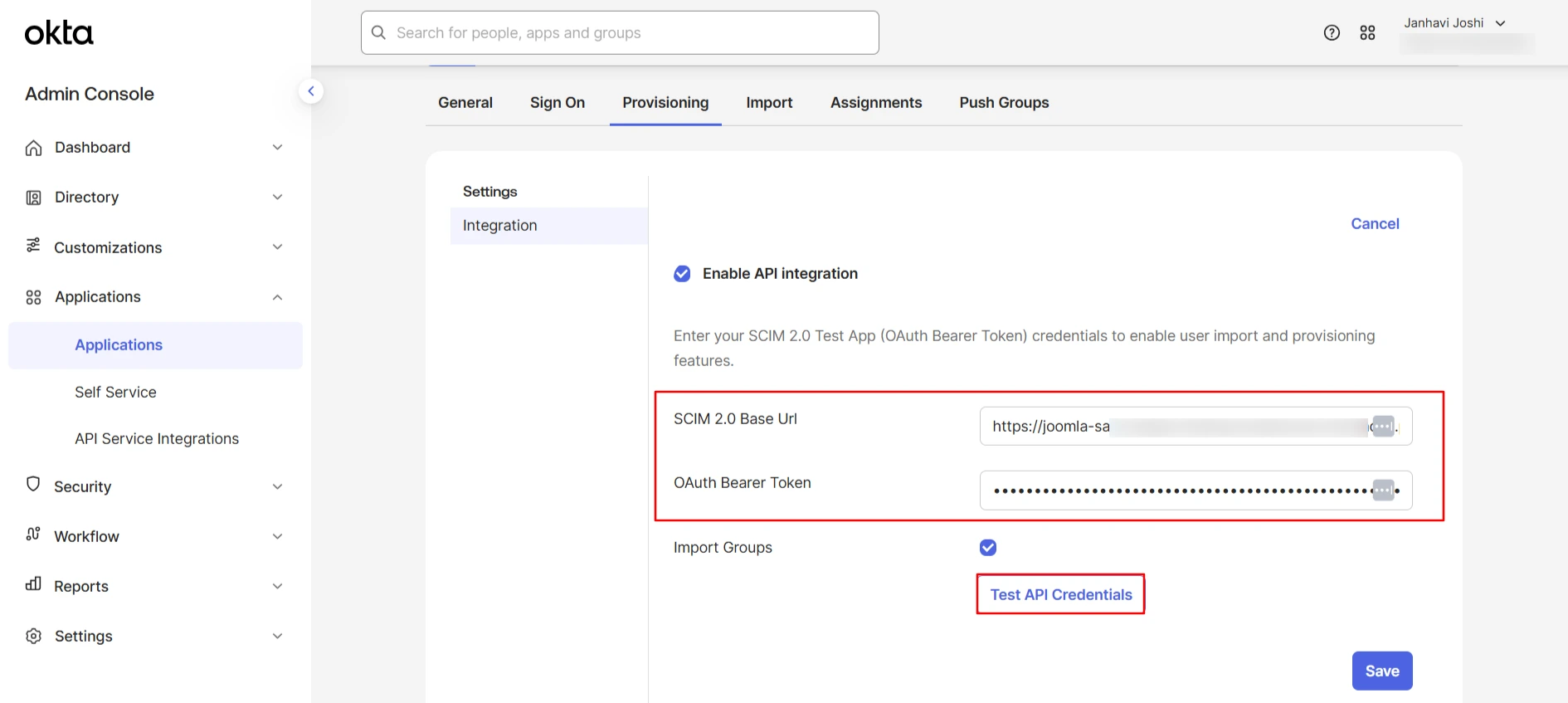
Task: Open the Janhavi Joshi account dropdown
Action: [x=1454, y=23]
